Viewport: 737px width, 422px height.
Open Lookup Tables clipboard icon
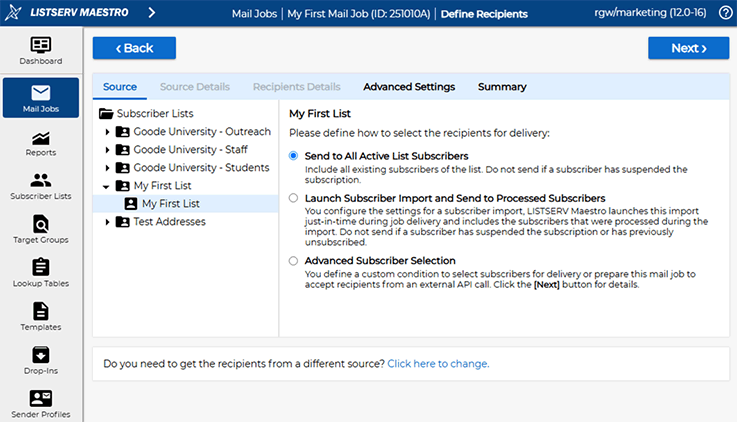40,267
